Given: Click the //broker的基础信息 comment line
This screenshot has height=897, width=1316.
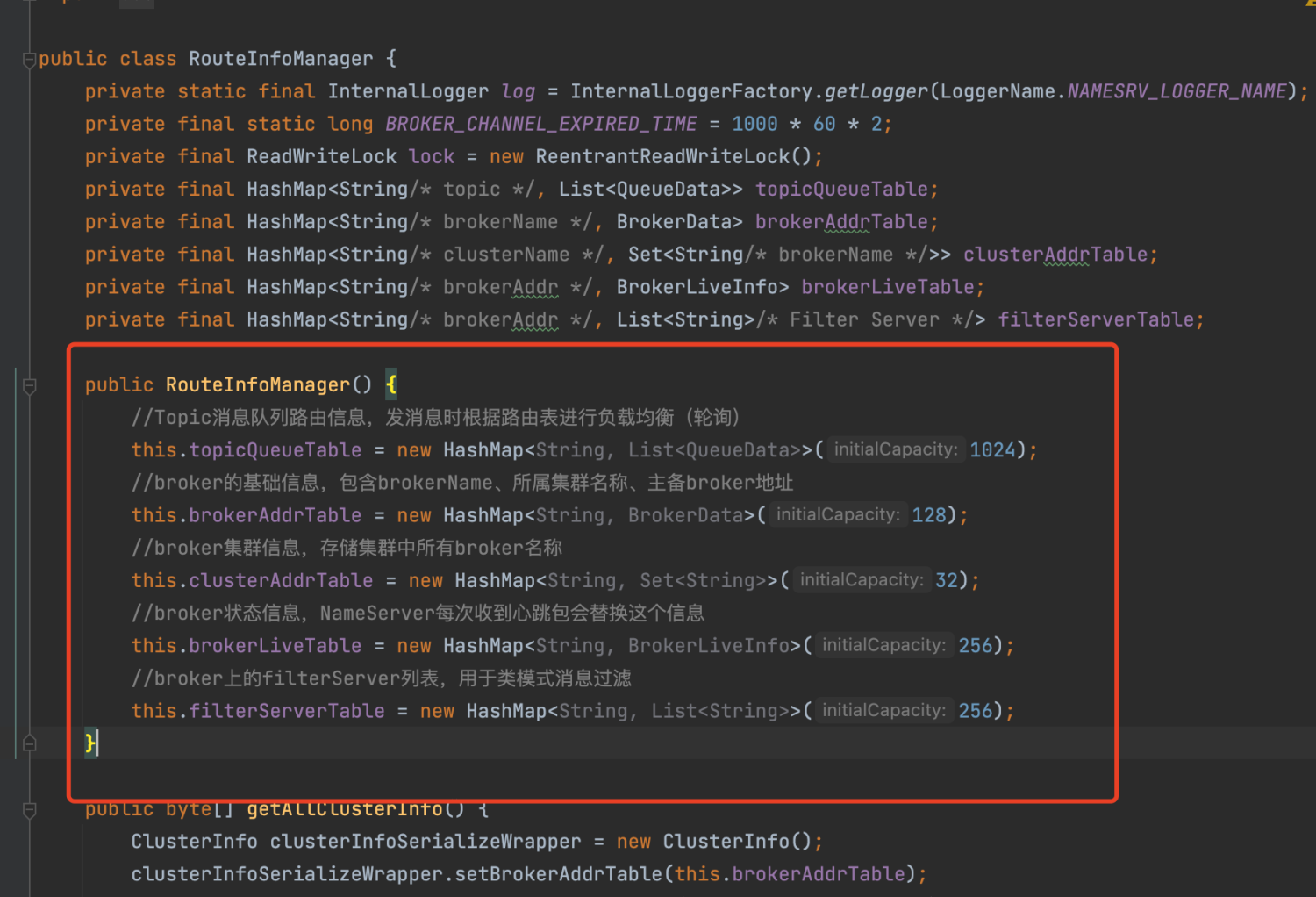Looking at the screenshot, I should (x=462, y=483).
